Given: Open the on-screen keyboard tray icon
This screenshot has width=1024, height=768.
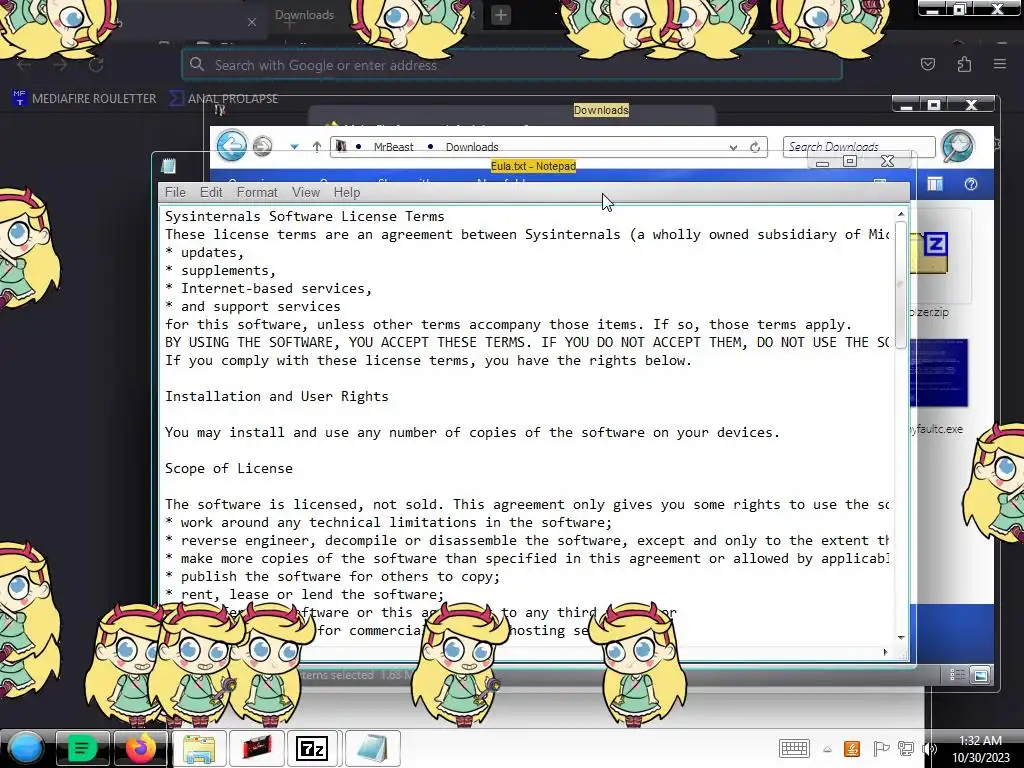Looking at the screenshot, I should 794,748.
